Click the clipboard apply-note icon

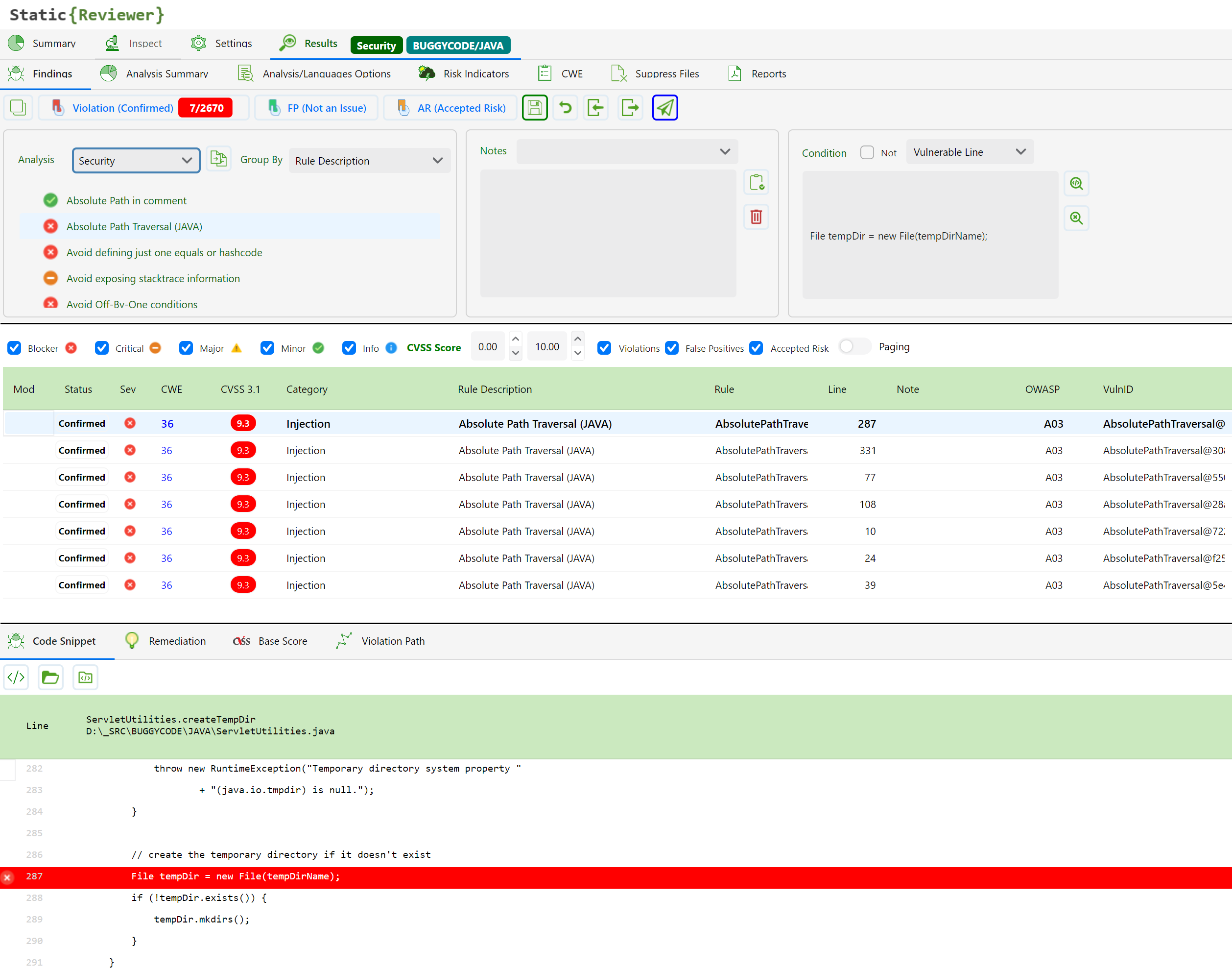pos(756,182)
